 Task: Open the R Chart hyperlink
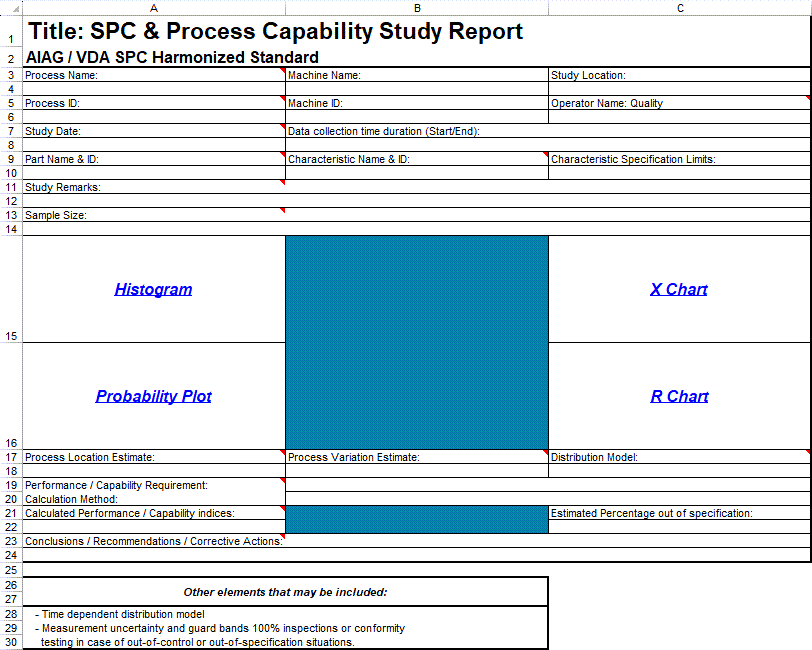679,396
